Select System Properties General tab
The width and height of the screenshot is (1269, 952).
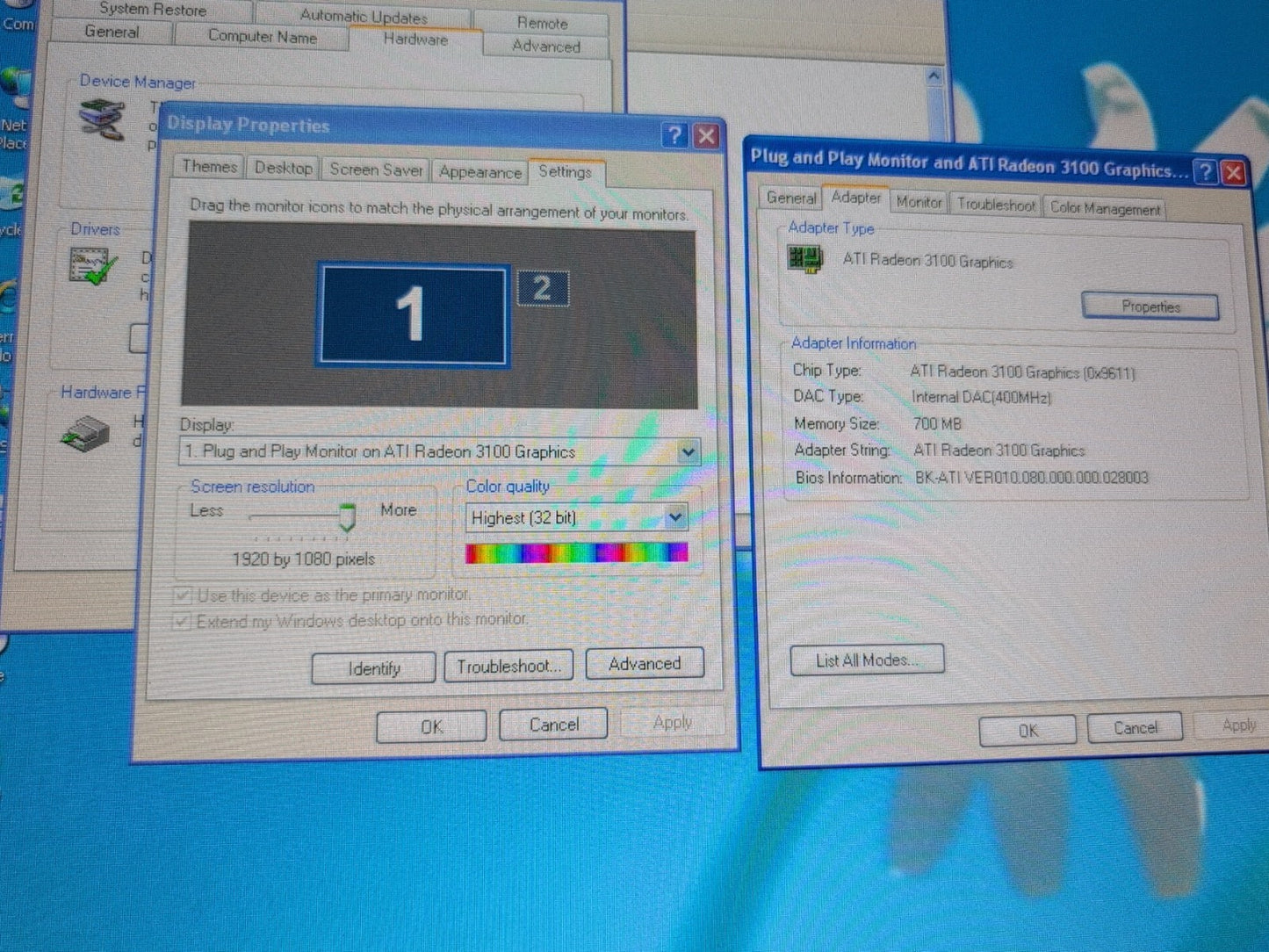pyautogui.click(x=112, y=32)
